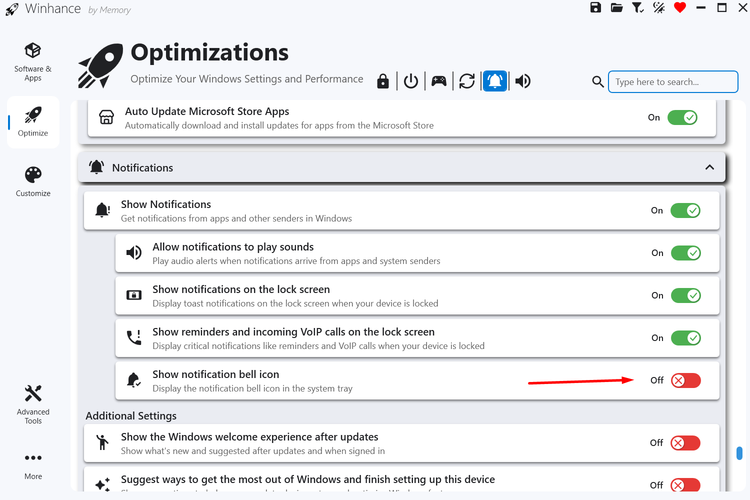
Task: Jump to the power settings section icon
Action: [x=411, y=82]
